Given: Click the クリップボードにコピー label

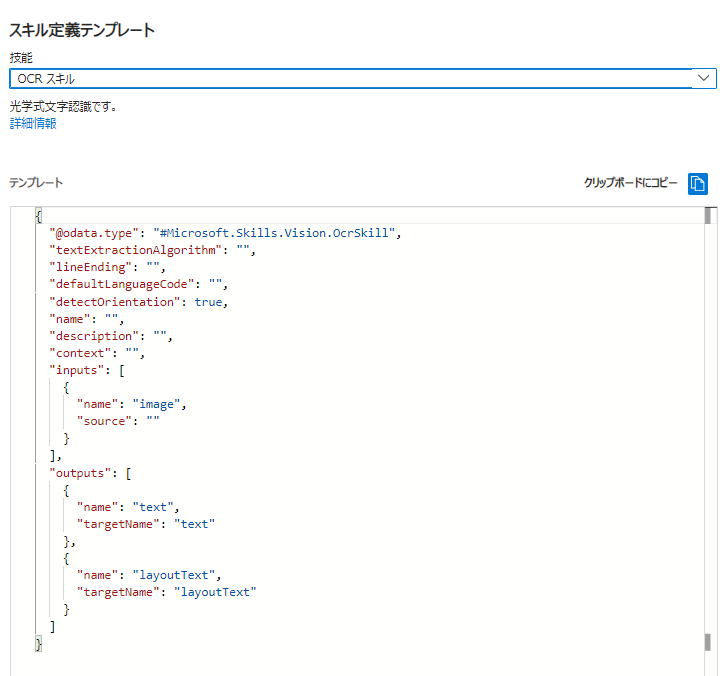Looking at the screenshot, I should tap(630, 183).
